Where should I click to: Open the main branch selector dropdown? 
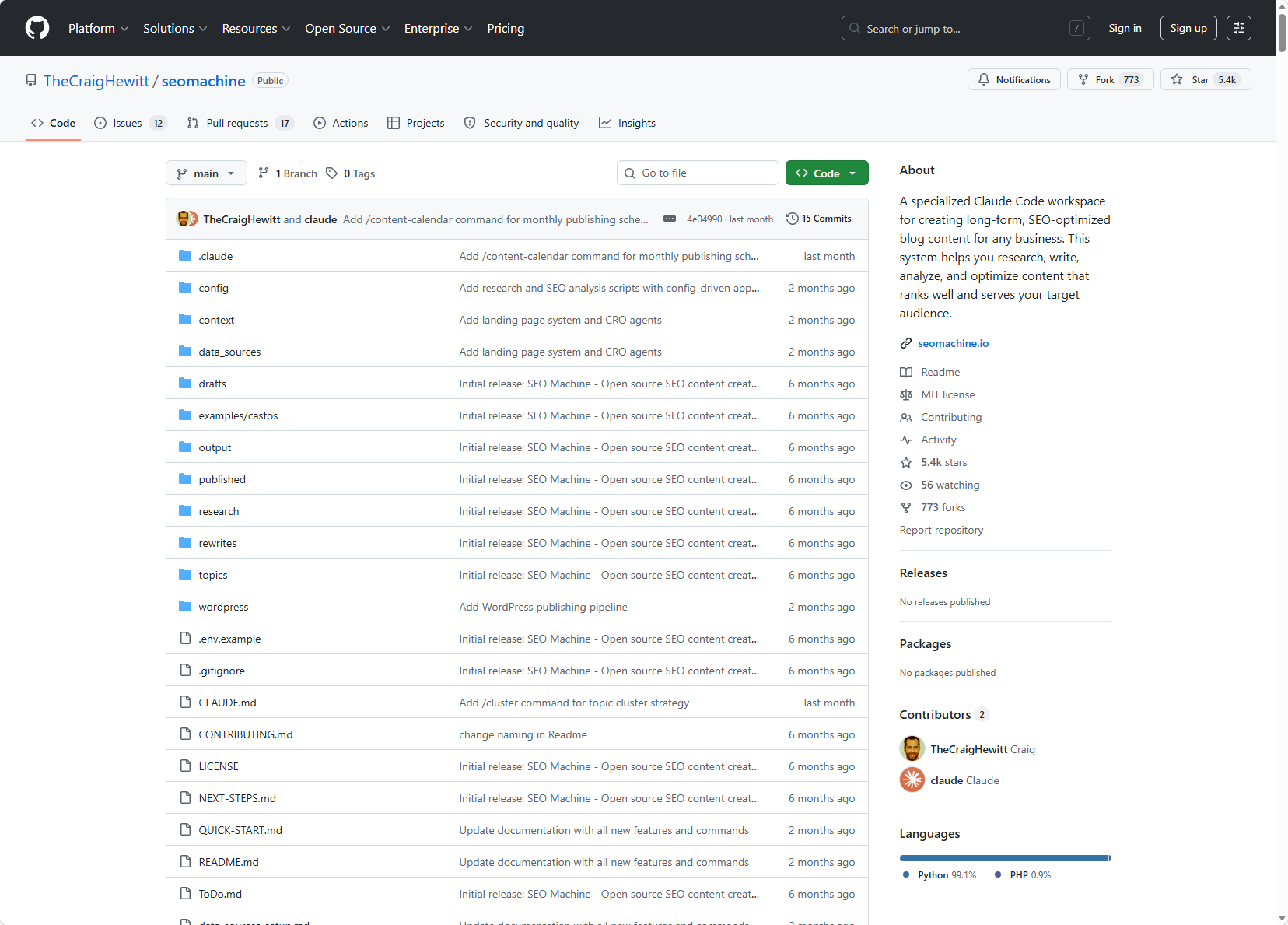click(x=206, y=173)
